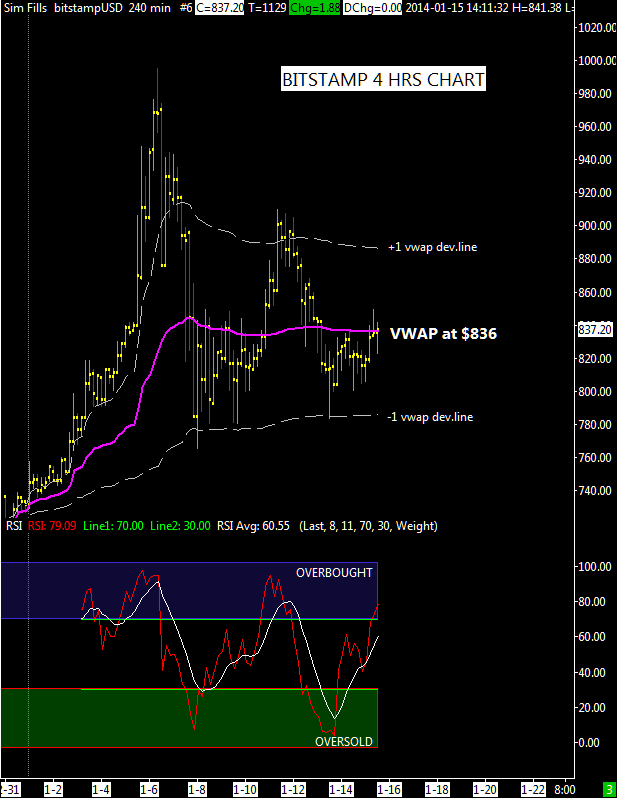Select the BITSTAMP 4 HRS CHART title label
The height and width of the screenshot is (798, 617).
[x=383, y=80]
